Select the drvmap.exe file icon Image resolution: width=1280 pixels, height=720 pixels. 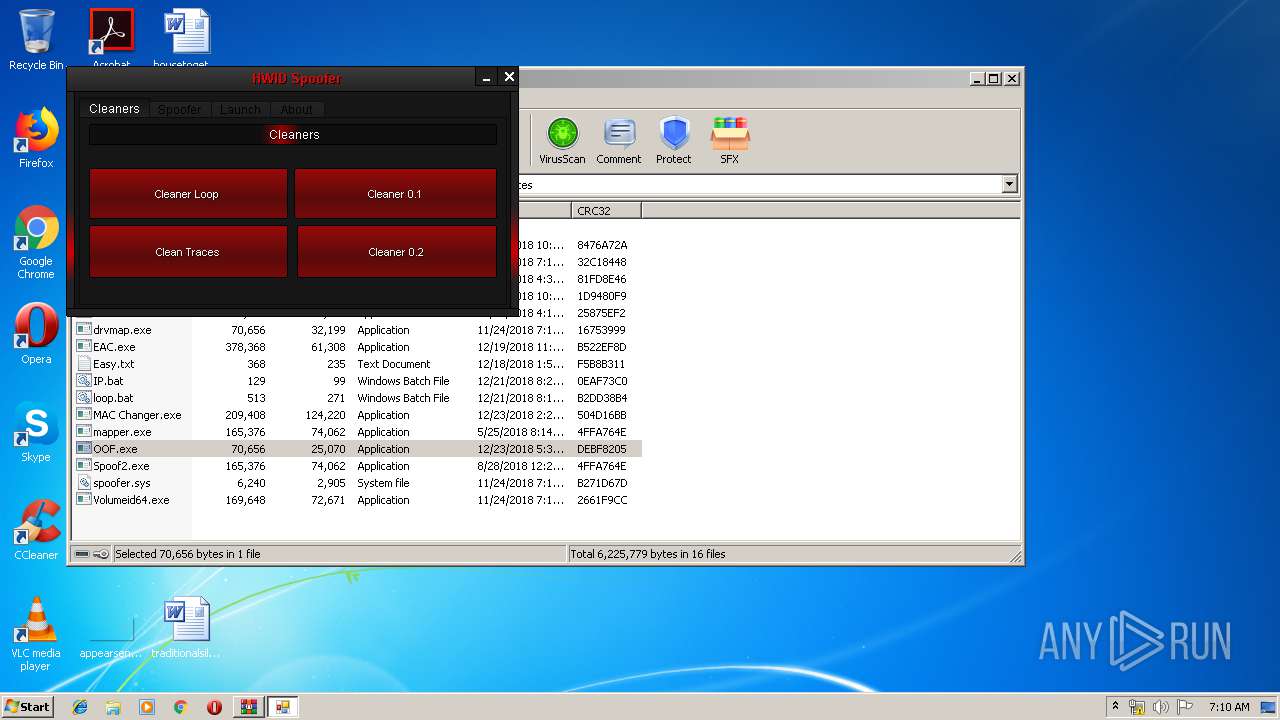coord(85,330)
